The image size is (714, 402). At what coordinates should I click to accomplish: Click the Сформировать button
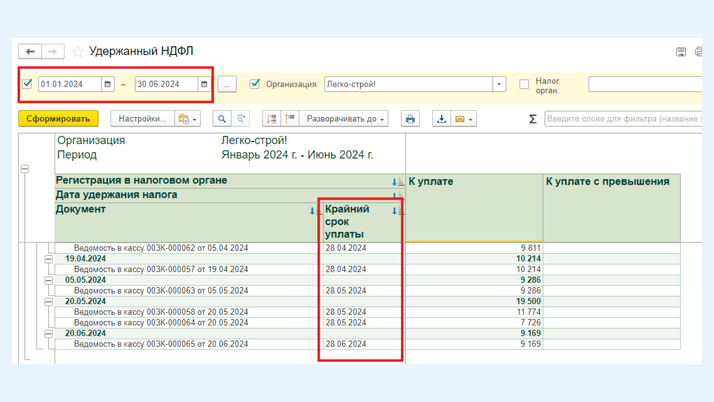click(x=58, y=119)
